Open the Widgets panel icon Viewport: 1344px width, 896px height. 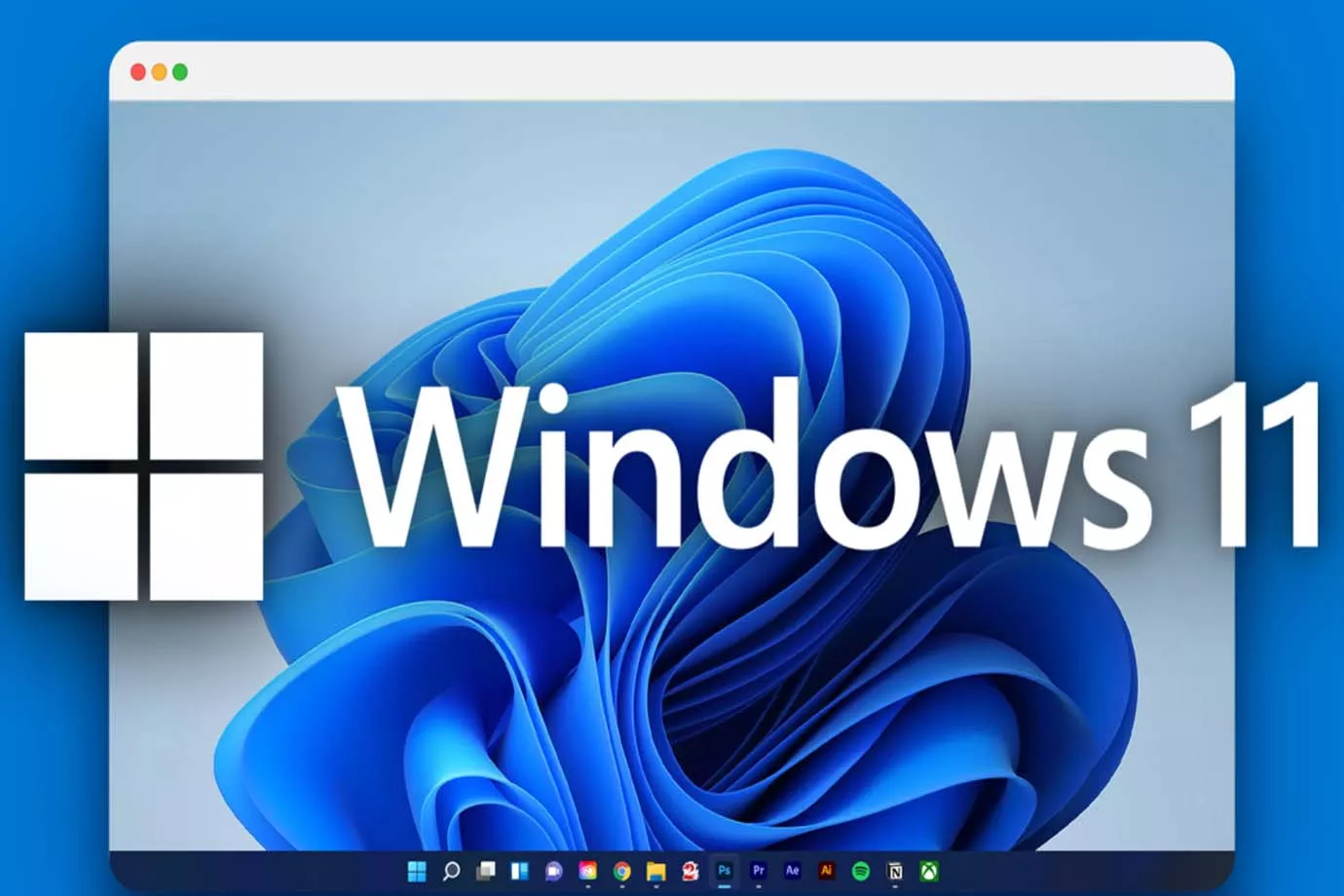[x=519, y=871]
